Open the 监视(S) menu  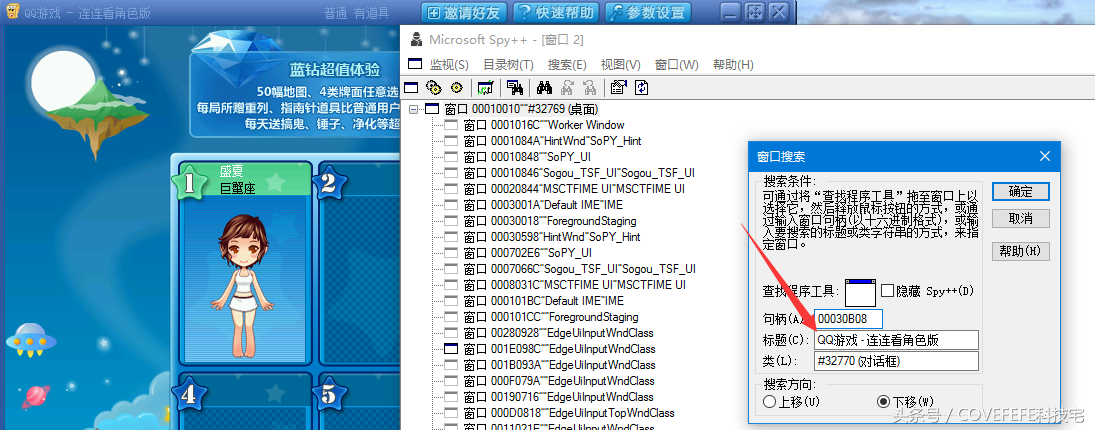[x=449, y=65]
